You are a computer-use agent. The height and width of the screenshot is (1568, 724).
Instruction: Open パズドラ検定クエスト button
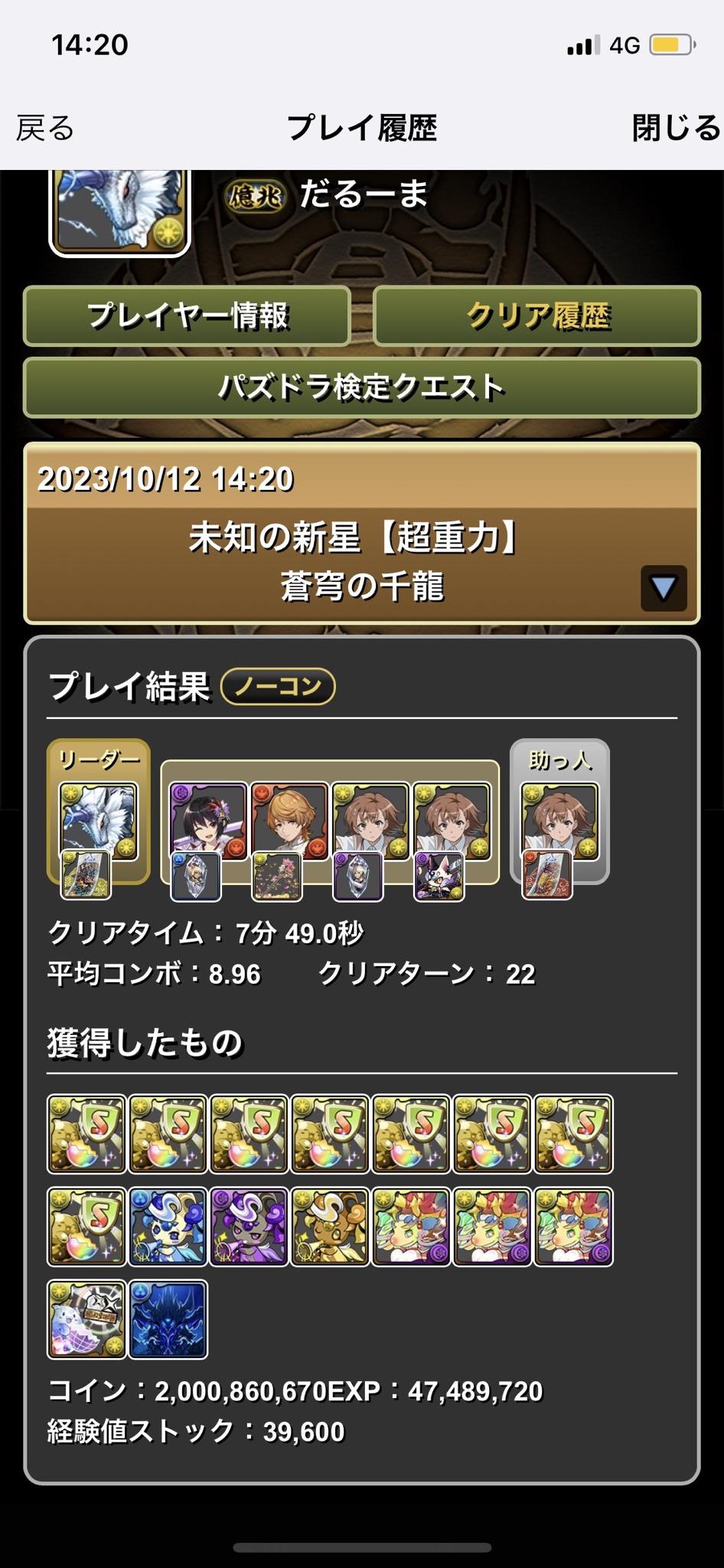362,387
